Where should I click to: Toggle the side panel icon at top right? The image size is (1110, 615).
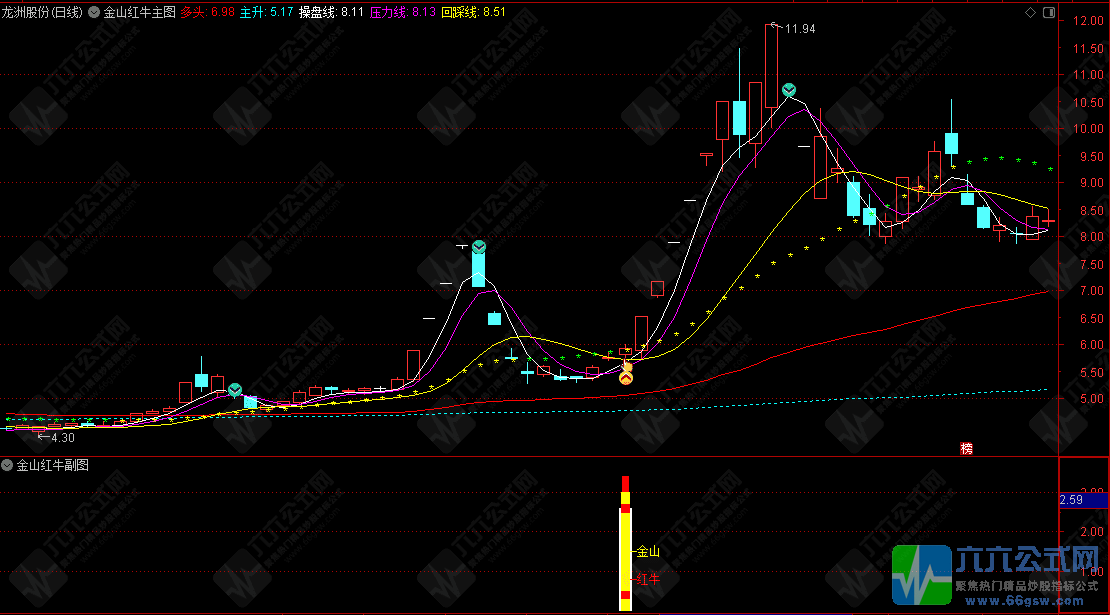1049,12
